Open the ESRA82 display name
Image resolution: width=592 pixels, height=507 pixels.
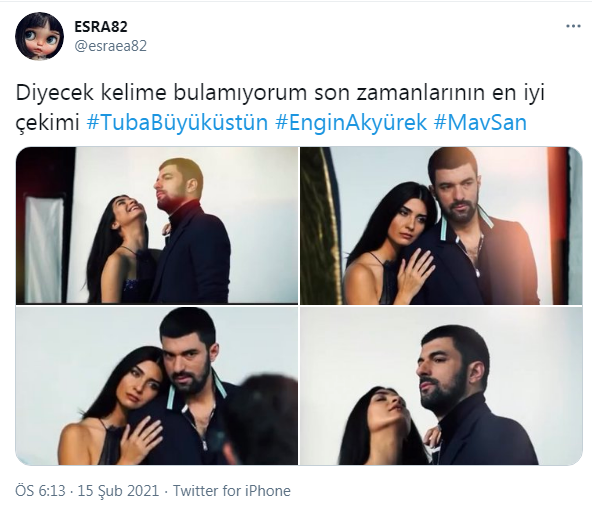tap(101, 26)
